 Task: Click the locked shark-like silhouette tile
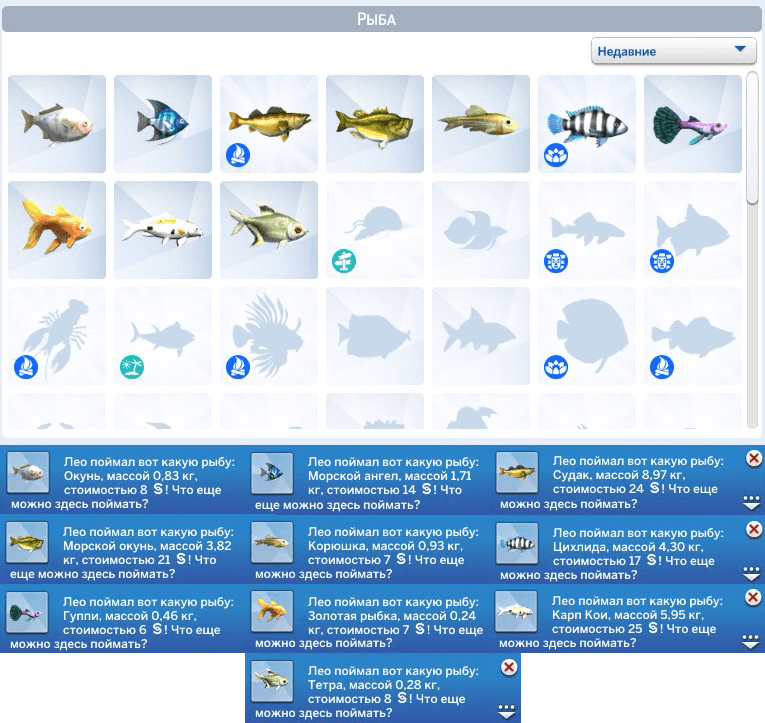[x=481, y=336]
